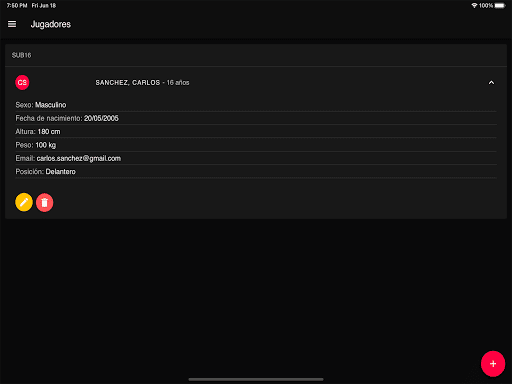Click email carlos.sanchez@gmail.com
512x384 pixels.
pyautogui.click(x=79, y=158)
